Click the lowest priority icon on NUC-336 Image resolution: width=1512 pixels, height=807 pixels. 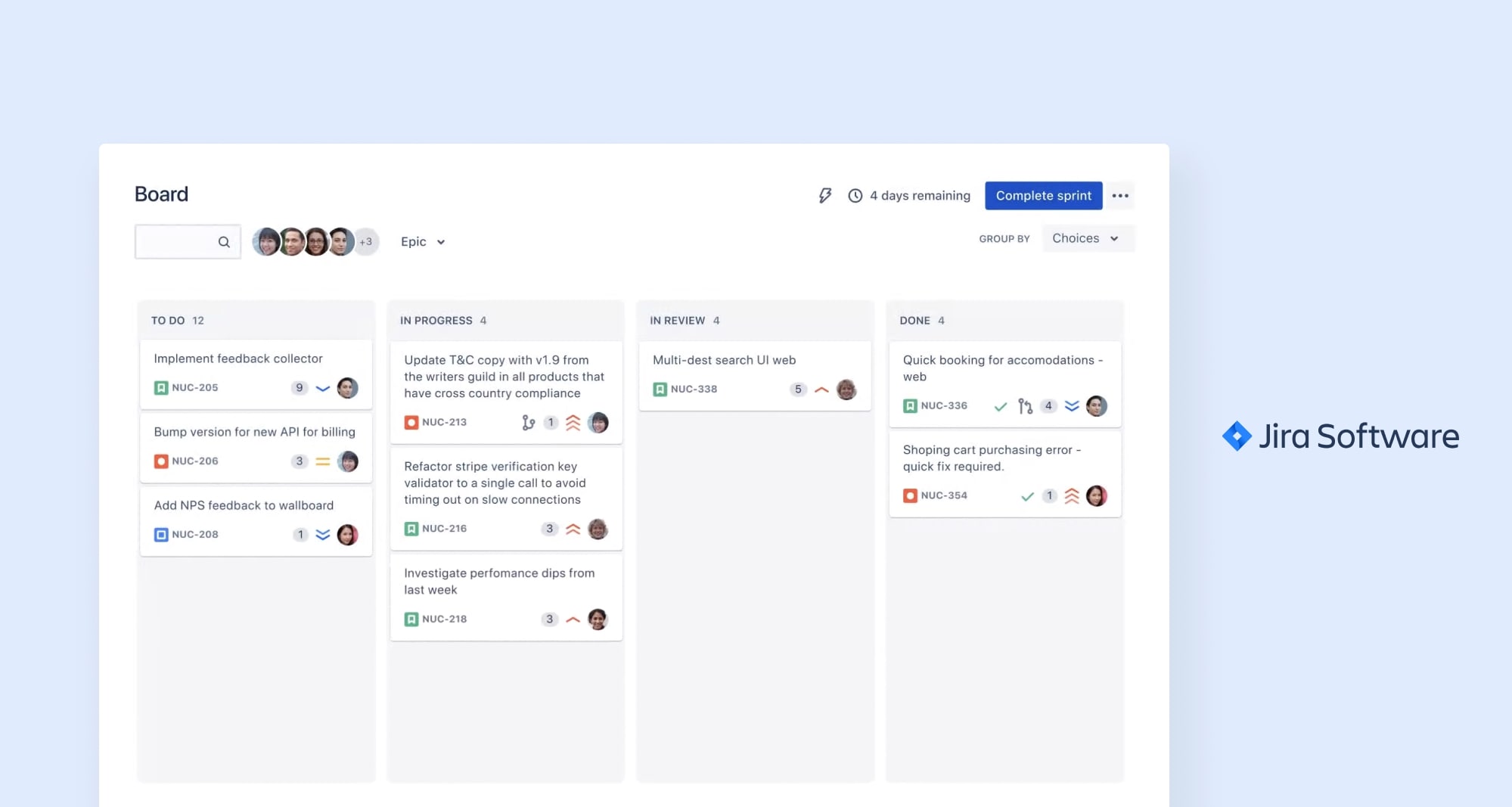(x=1072, y=406)
